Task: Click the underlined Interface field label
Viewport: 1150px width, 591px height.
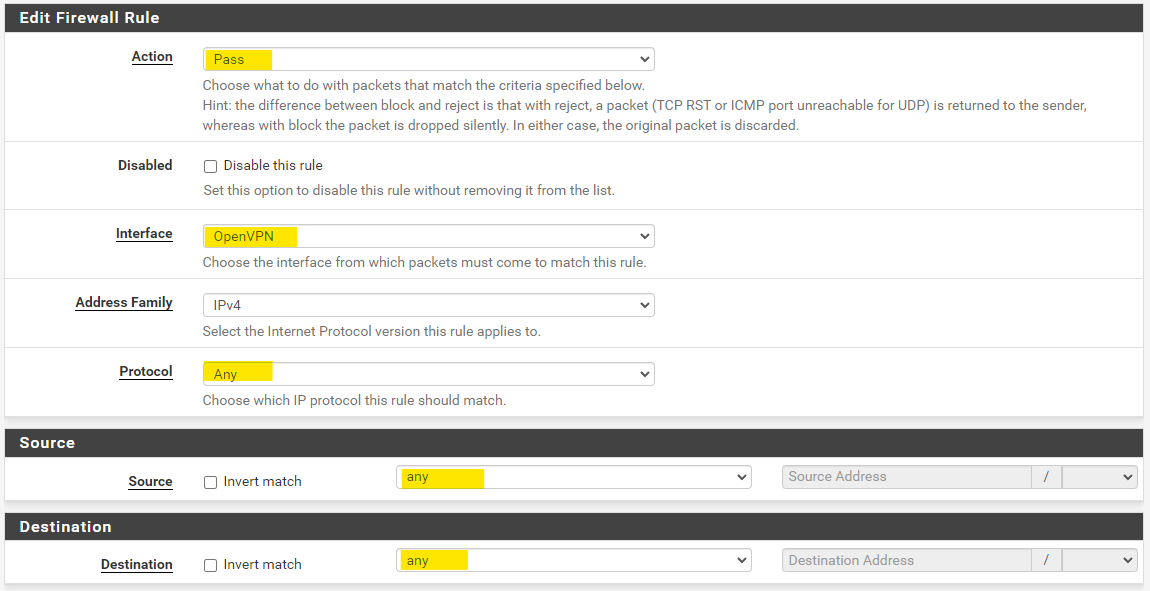Action: (144, 234)
